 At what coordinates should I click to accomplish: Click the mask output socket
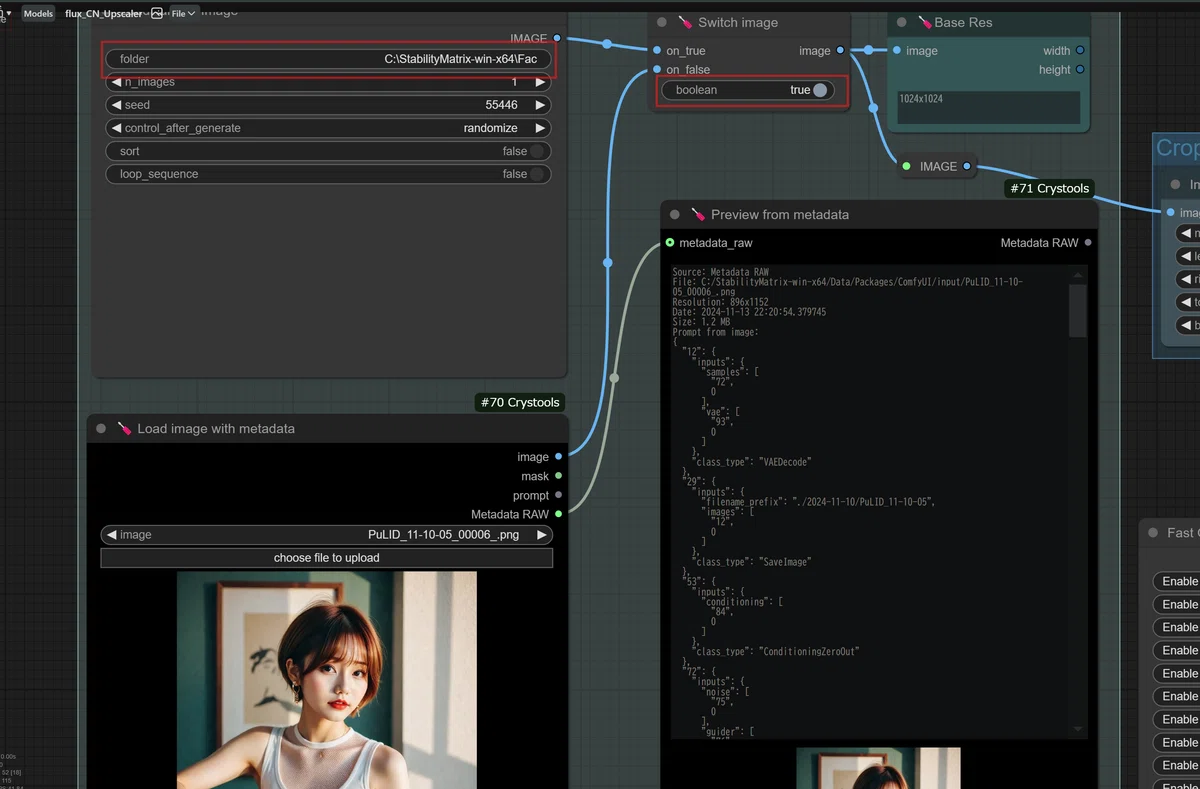[x=558, y=476]
